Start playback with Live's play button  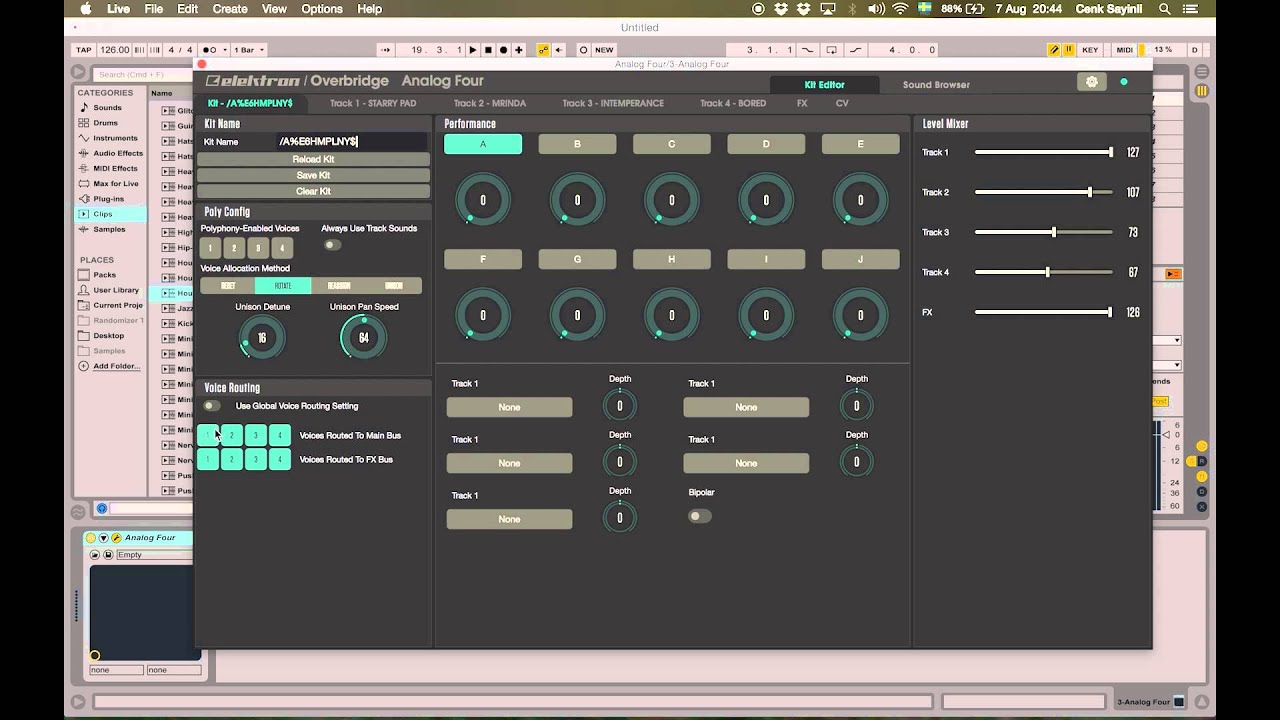(x=473, y=49)
